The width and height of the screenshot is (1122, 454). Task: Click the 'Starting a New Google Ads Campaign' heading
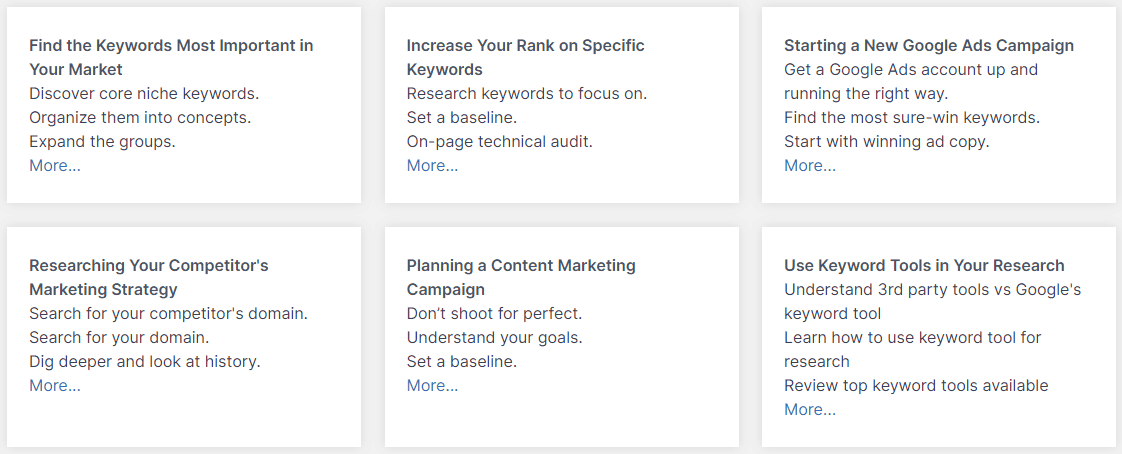pos(929,46)
